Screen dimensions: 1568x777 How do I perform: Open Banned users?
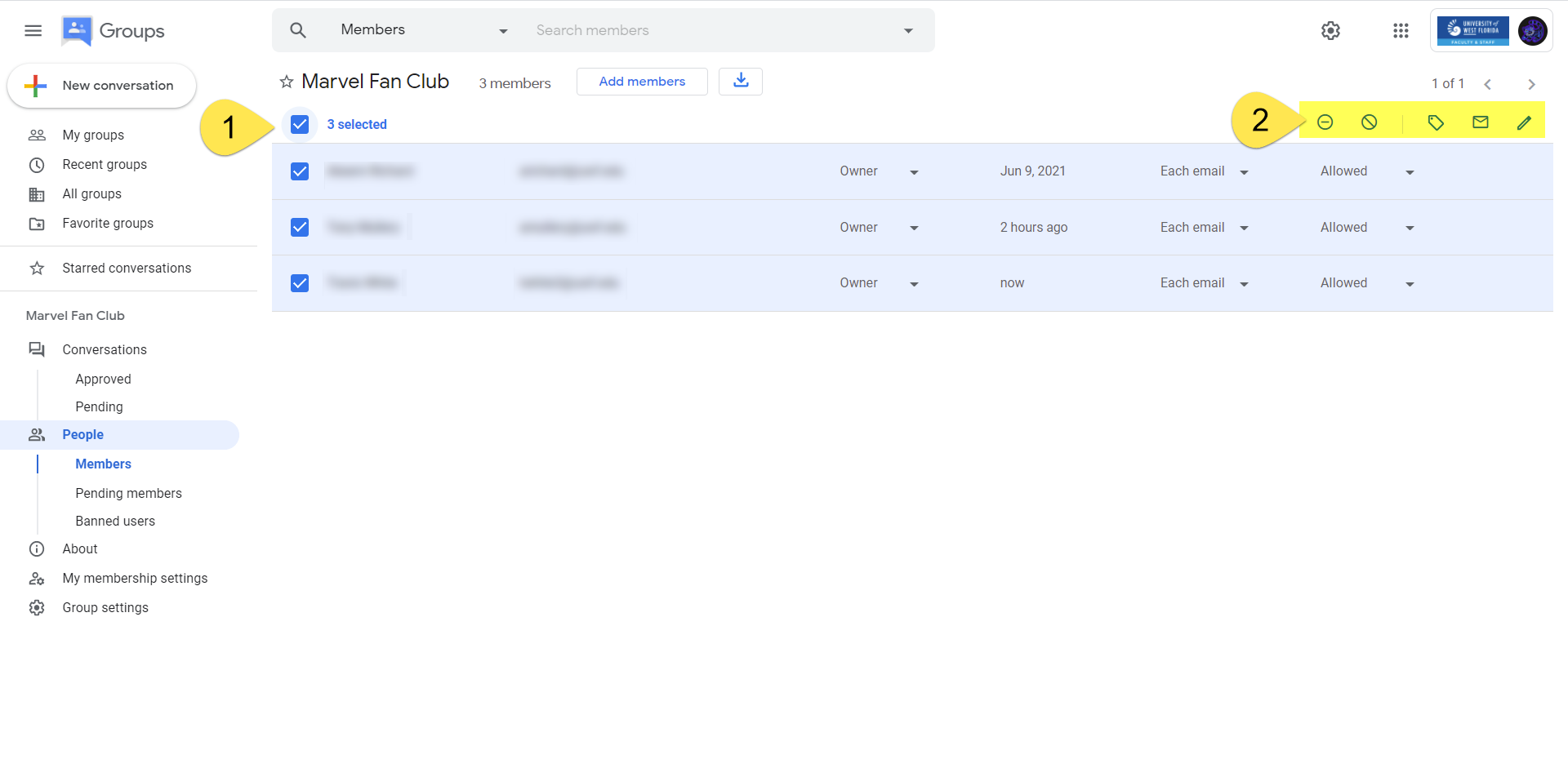115,522
